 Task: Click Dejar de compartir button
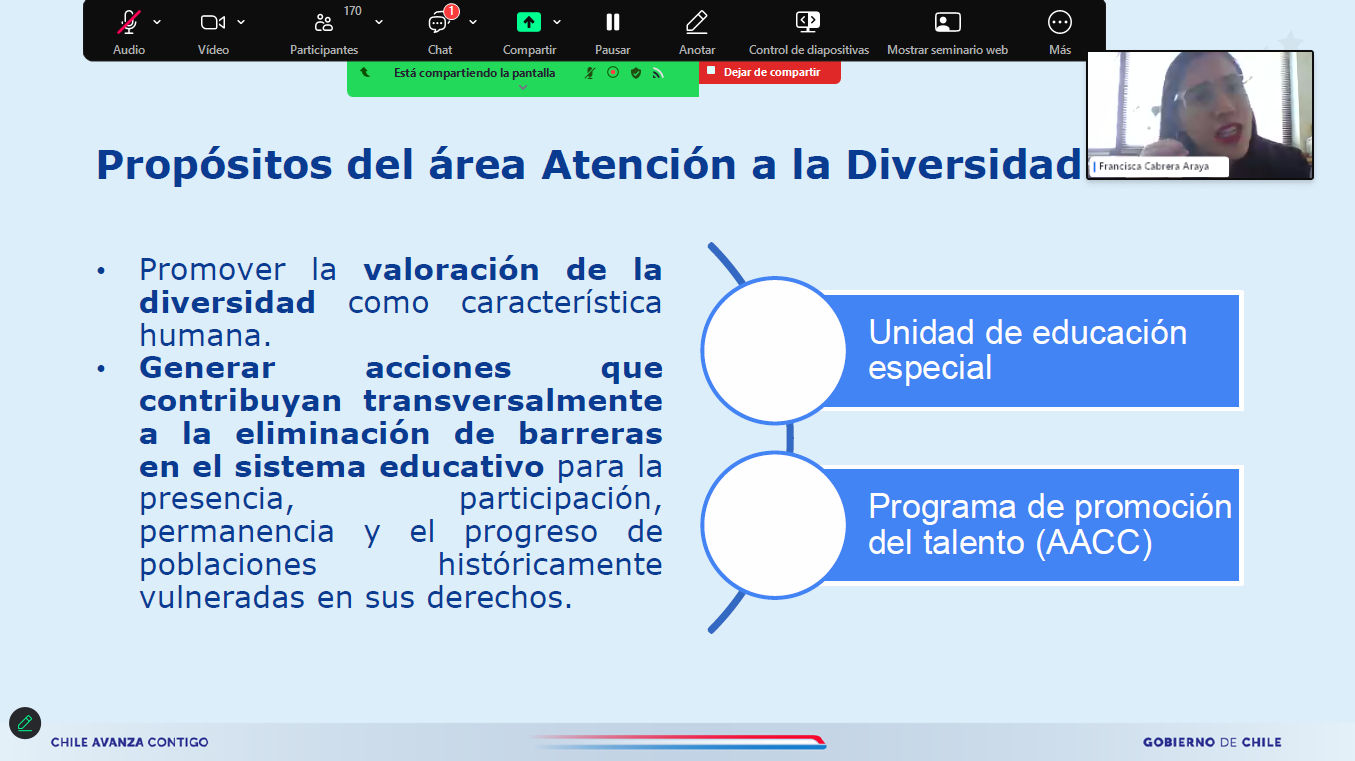(770, 72)
